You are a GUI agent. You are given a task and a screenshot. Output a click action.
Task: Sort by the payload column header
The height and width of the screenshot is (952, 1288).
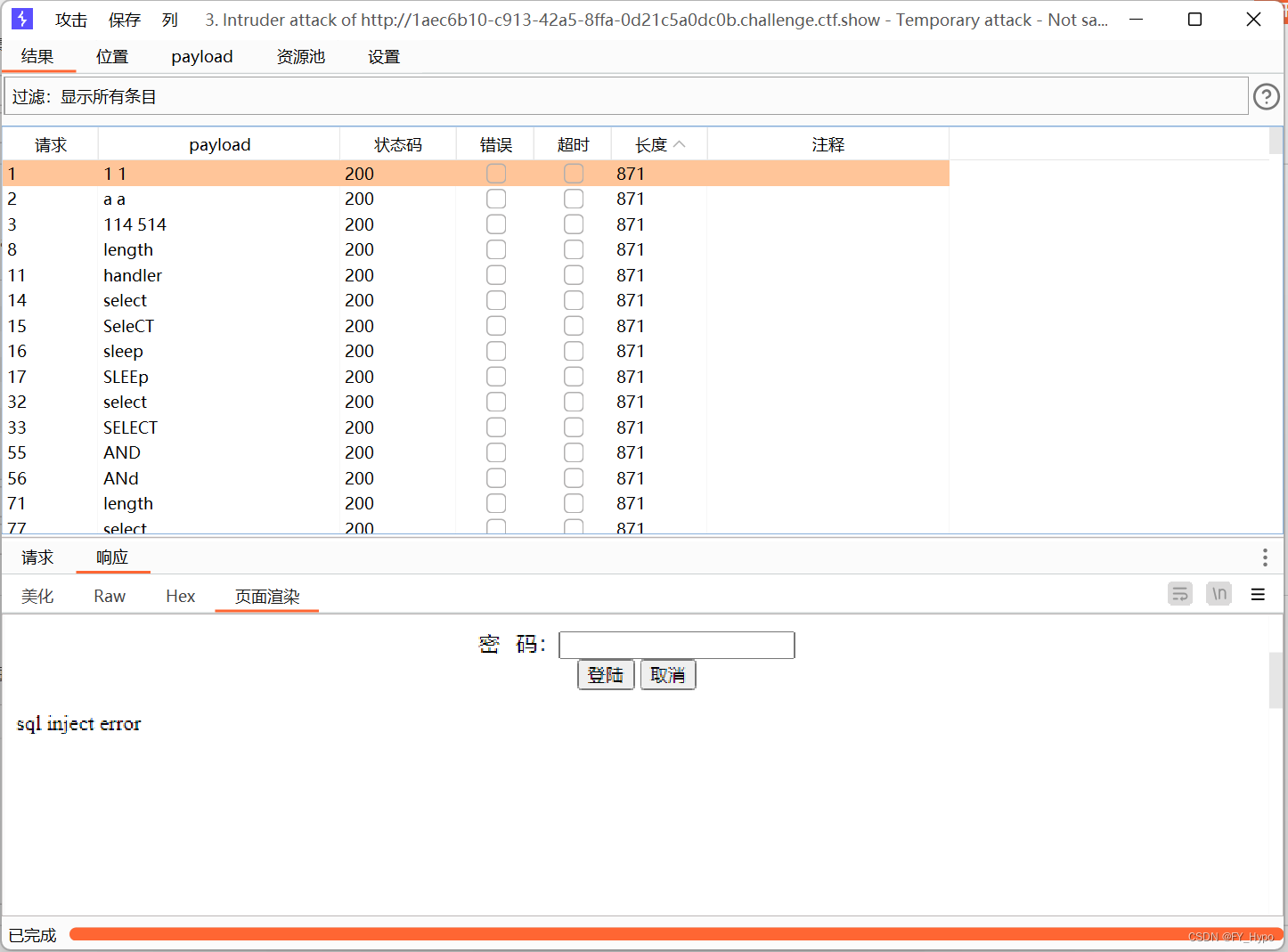point(219,144)
